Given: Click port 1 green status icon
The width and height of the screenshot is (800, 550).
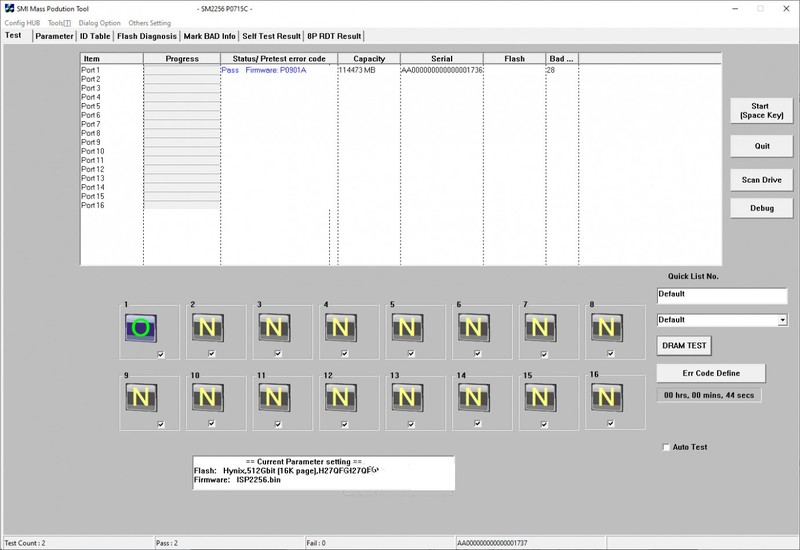Looking at the screenshot, I should [x=141, y=327].
